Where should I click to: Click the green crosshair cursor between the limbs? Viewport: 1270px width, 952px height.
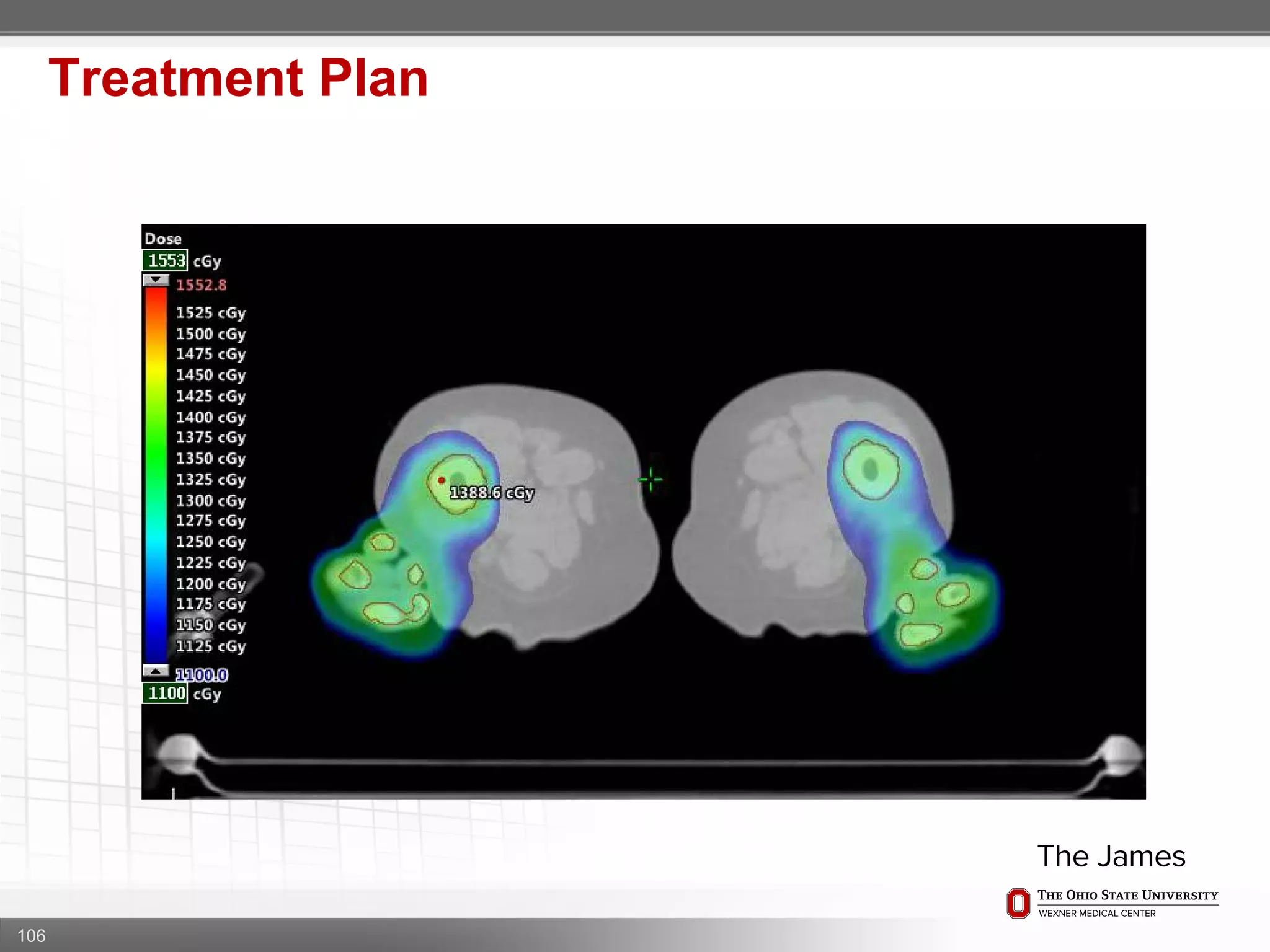[x=651, y=479]
